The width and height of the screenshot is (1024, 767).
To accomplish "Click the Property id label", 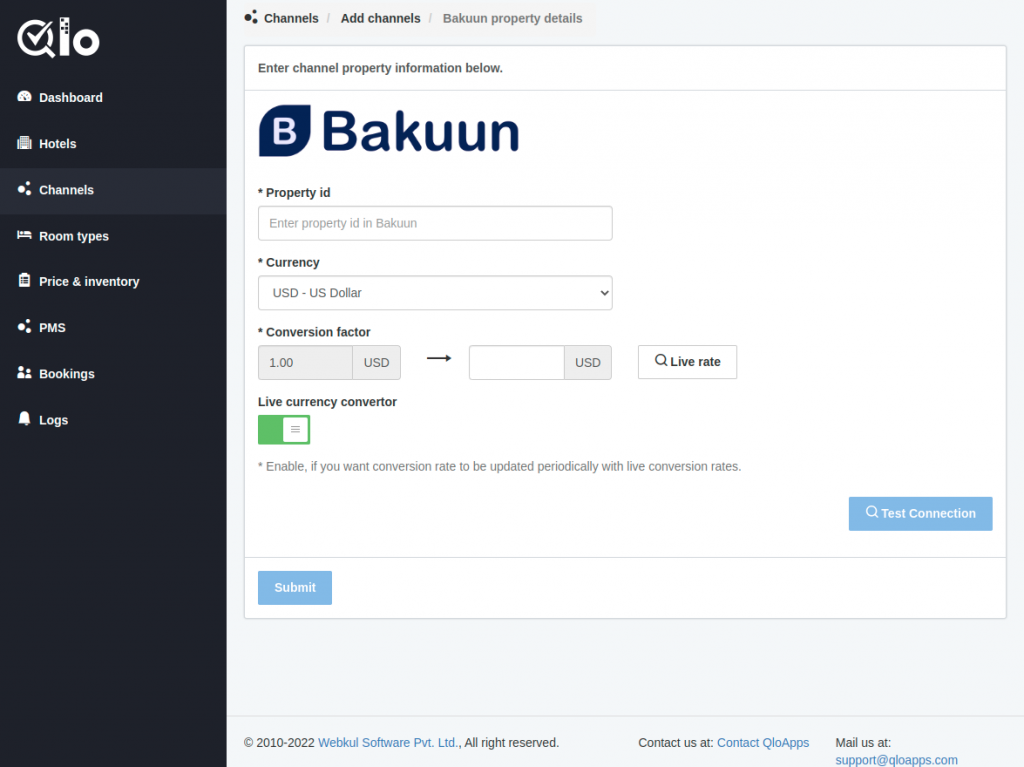I will tap(295, 193).
